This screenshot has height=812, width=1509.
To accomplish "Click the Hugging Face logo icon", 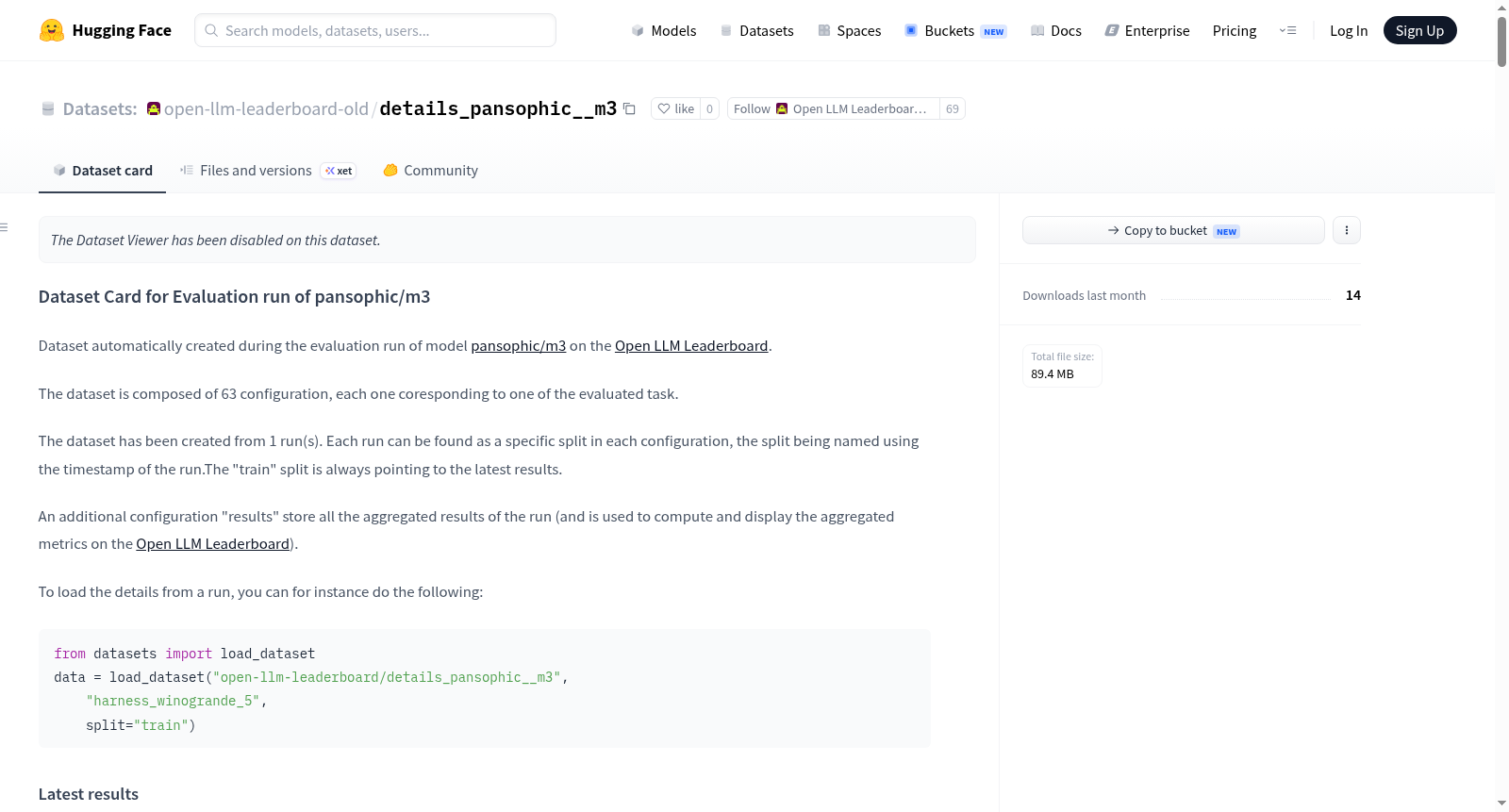I will point(52,30).
